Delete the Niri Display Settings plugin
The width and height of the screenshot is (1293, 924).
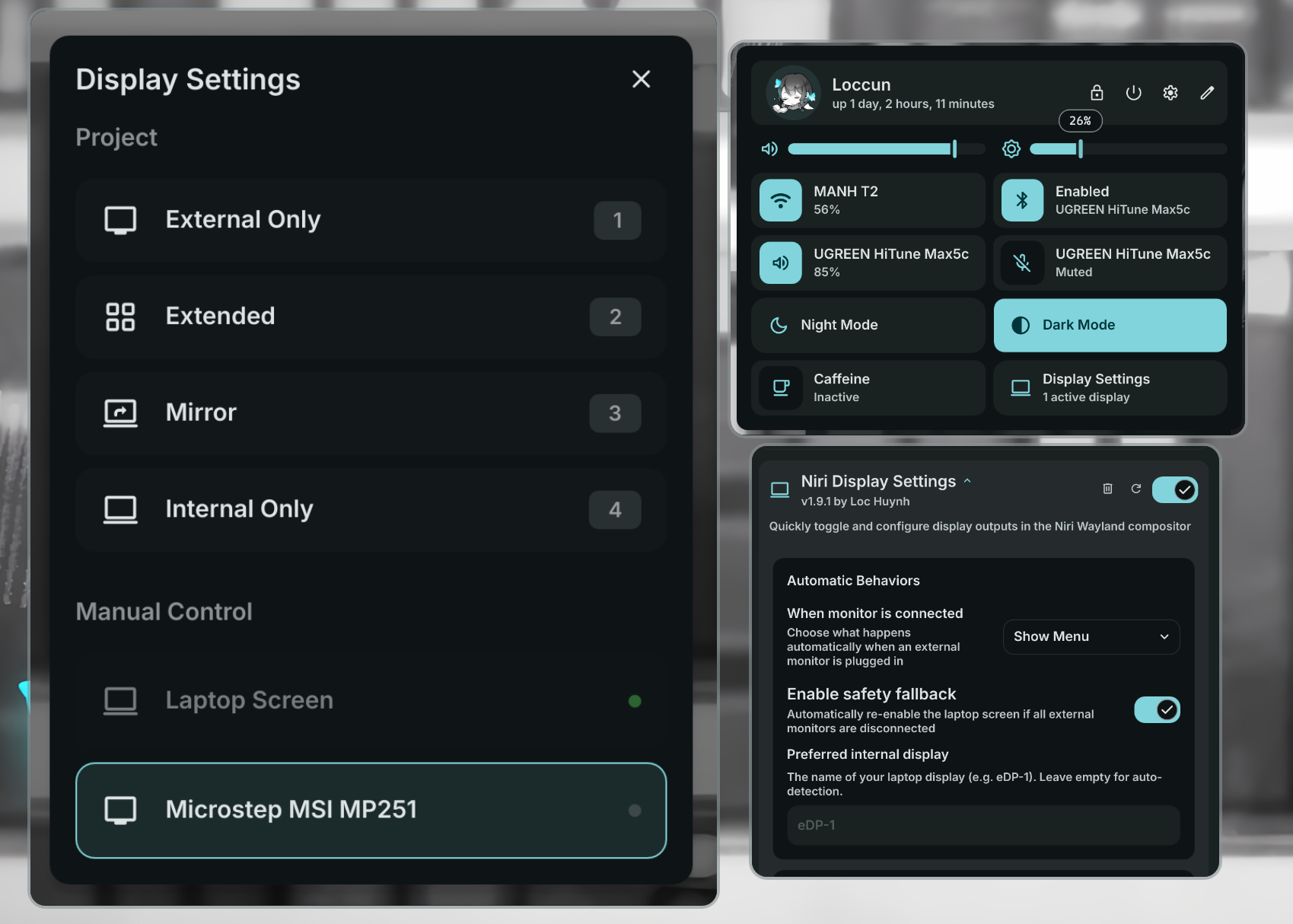point(1107,489)
